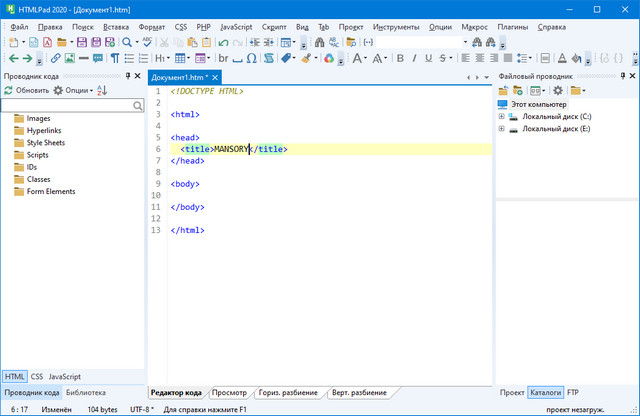This screenshot has width=640, height=416.
Task: Click the paragraph mark icon
Action: pyautogui.click(x=115, y=59)
